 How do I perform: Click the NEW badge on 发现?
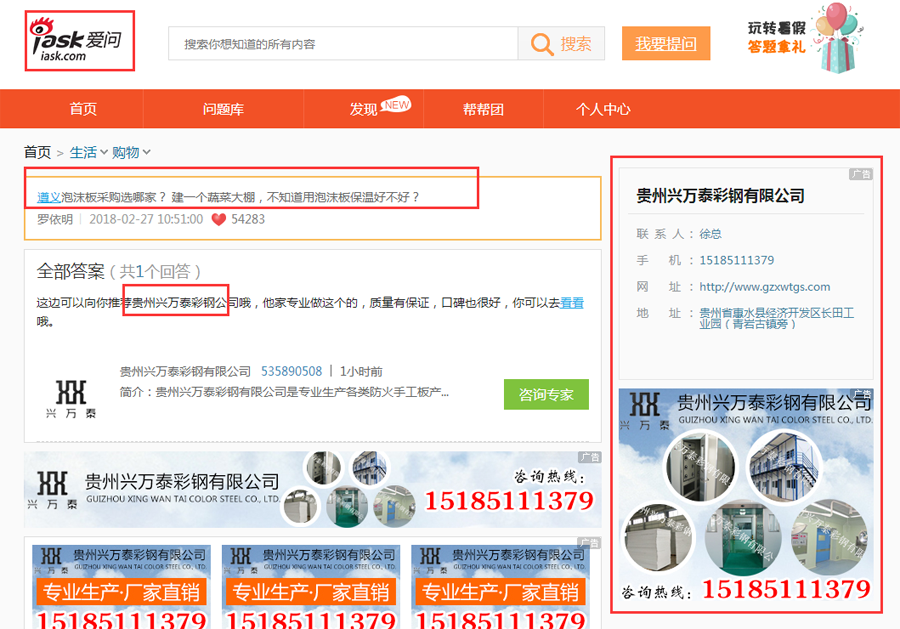pos(396,104)
